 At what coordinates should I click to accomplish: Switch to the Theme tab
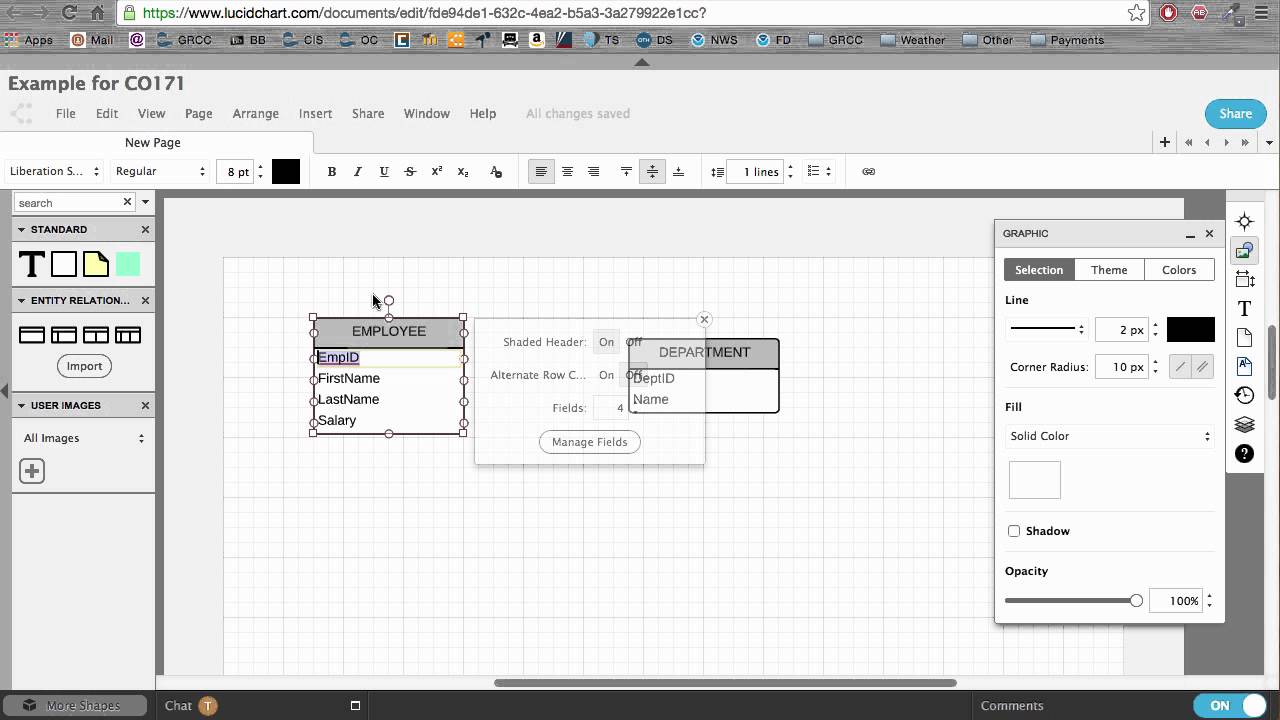click(1109, 270)
